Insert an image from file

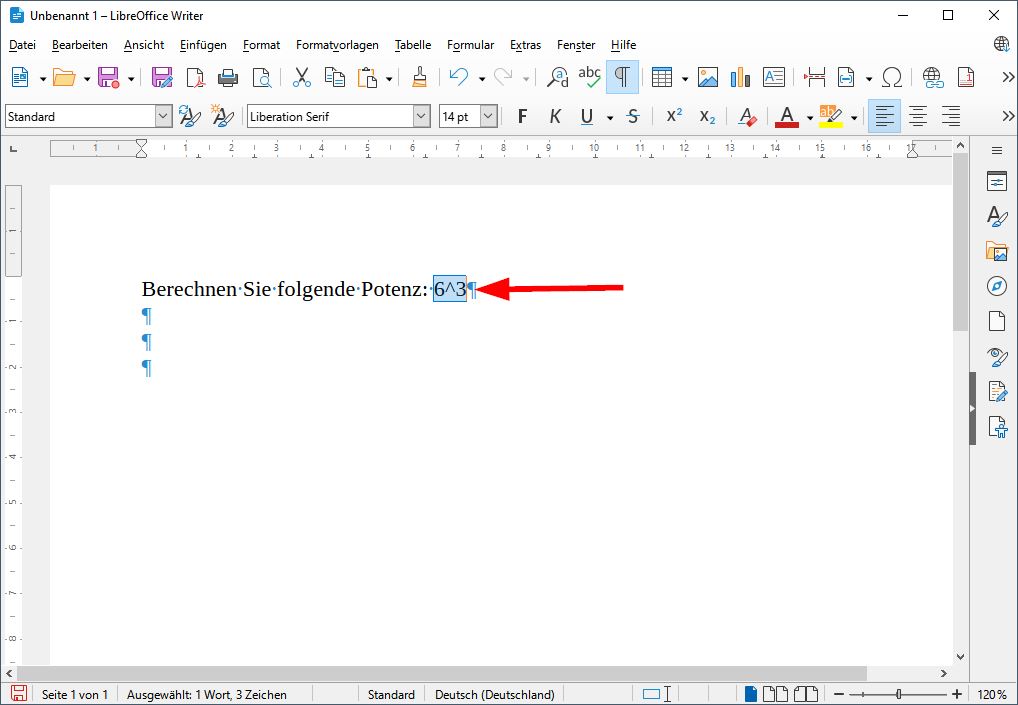tap(707, 76)
